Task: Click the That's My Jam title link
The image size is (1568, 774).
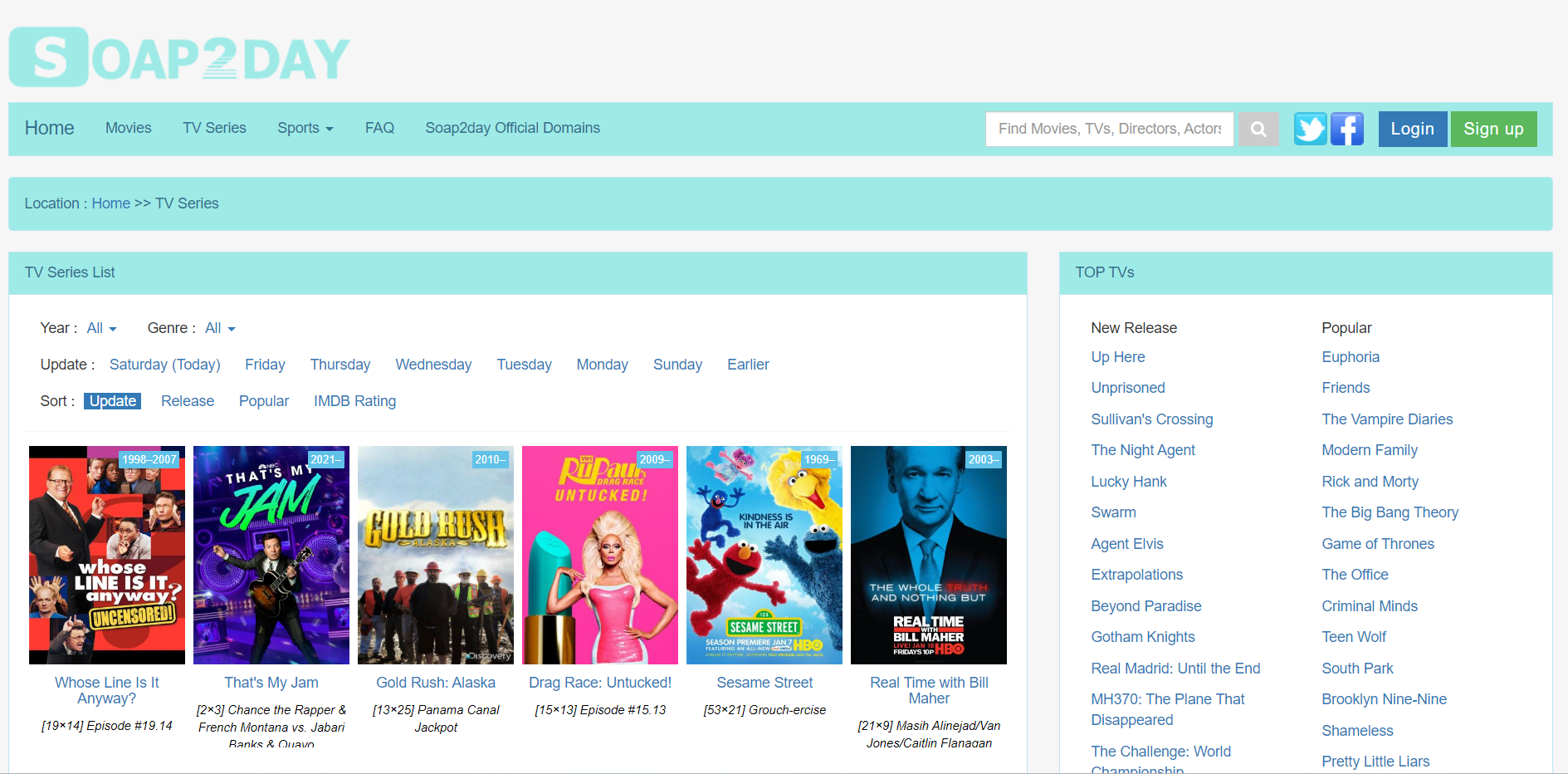Action: point(271,683)
